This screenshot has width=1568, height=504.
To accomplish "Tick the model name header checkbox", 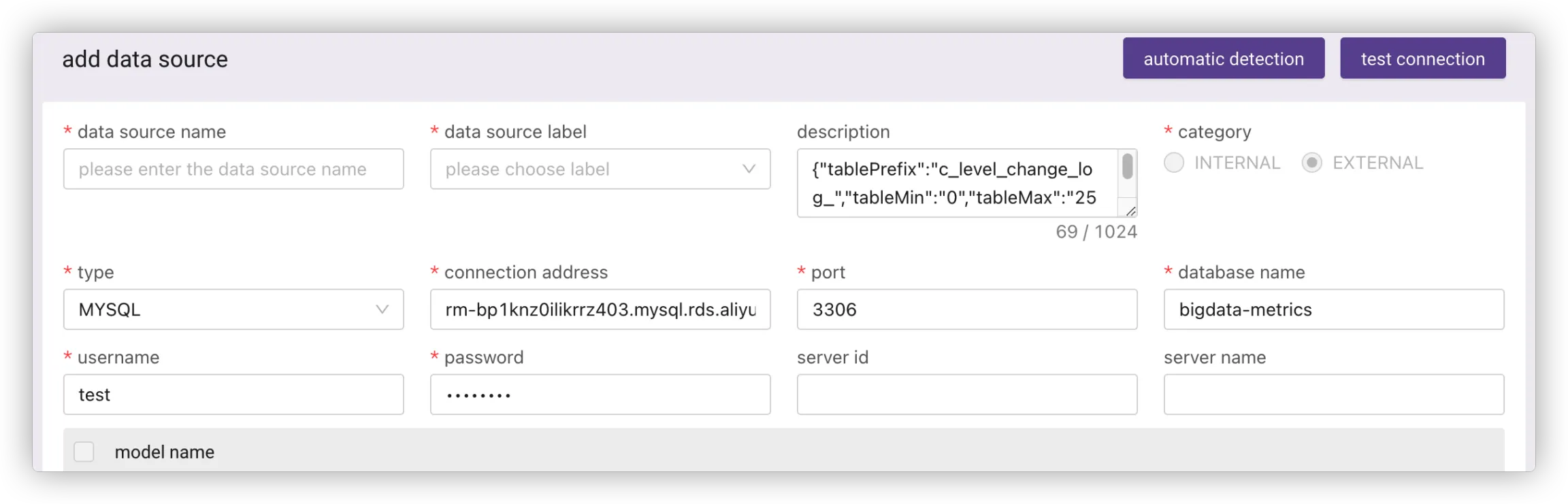I will (84, 452).
